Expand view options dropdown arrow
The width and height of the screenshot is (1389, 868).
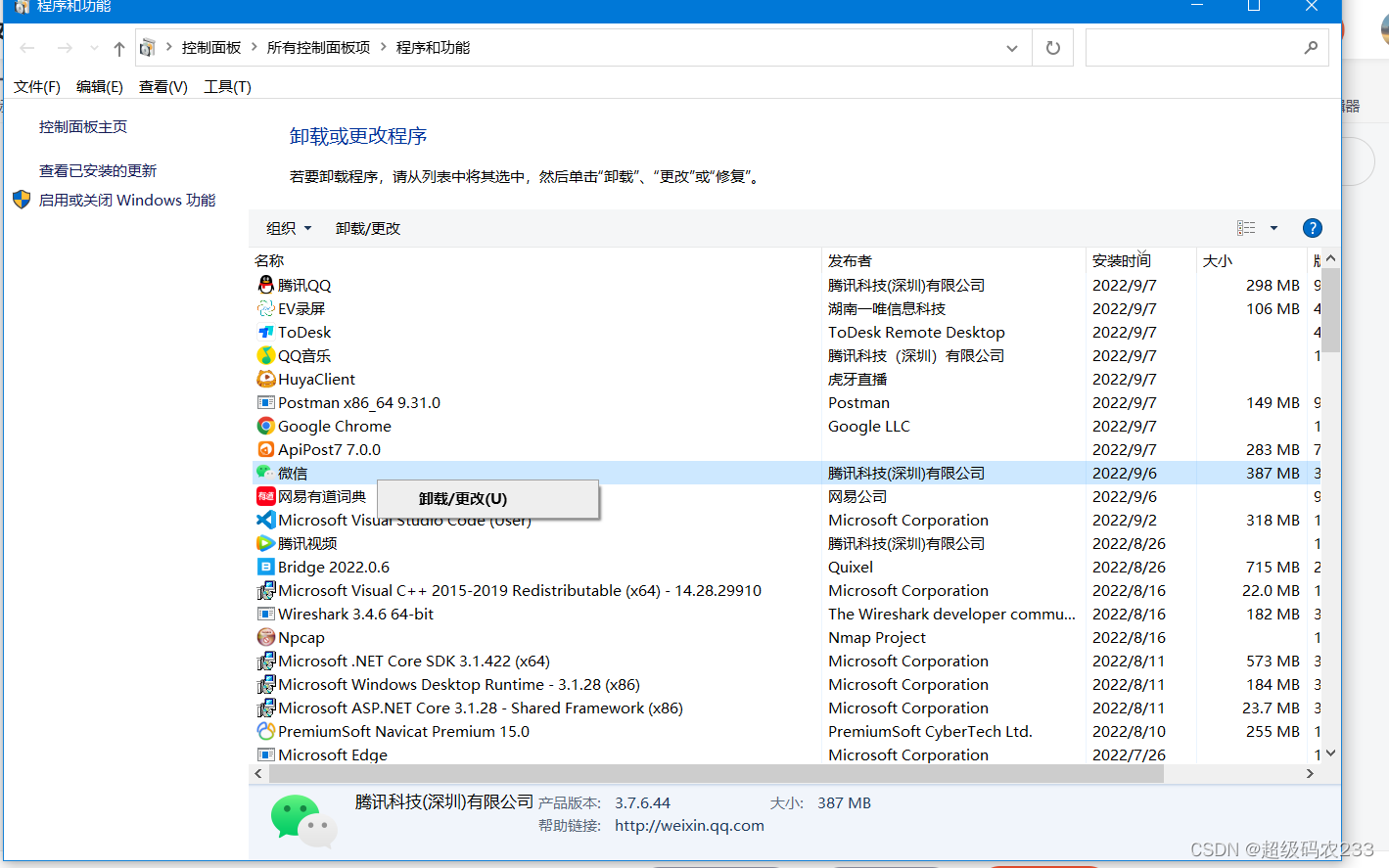click(1273, 228)
